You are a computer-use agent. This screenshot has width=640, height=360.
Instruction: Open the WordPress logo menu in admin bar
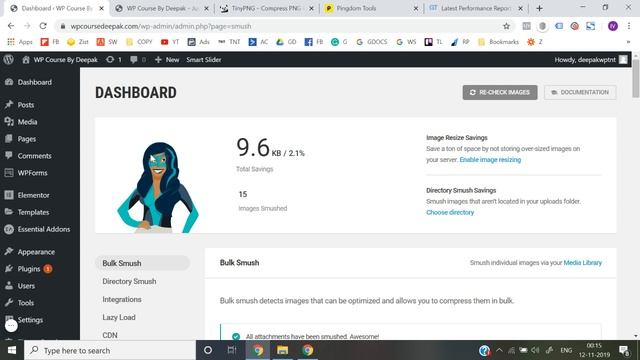point(9,60)
